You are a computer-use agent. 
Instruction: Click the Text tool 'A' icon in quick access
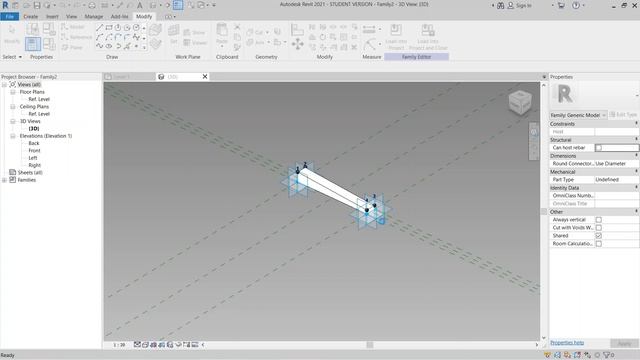click(x=140, y=5)
